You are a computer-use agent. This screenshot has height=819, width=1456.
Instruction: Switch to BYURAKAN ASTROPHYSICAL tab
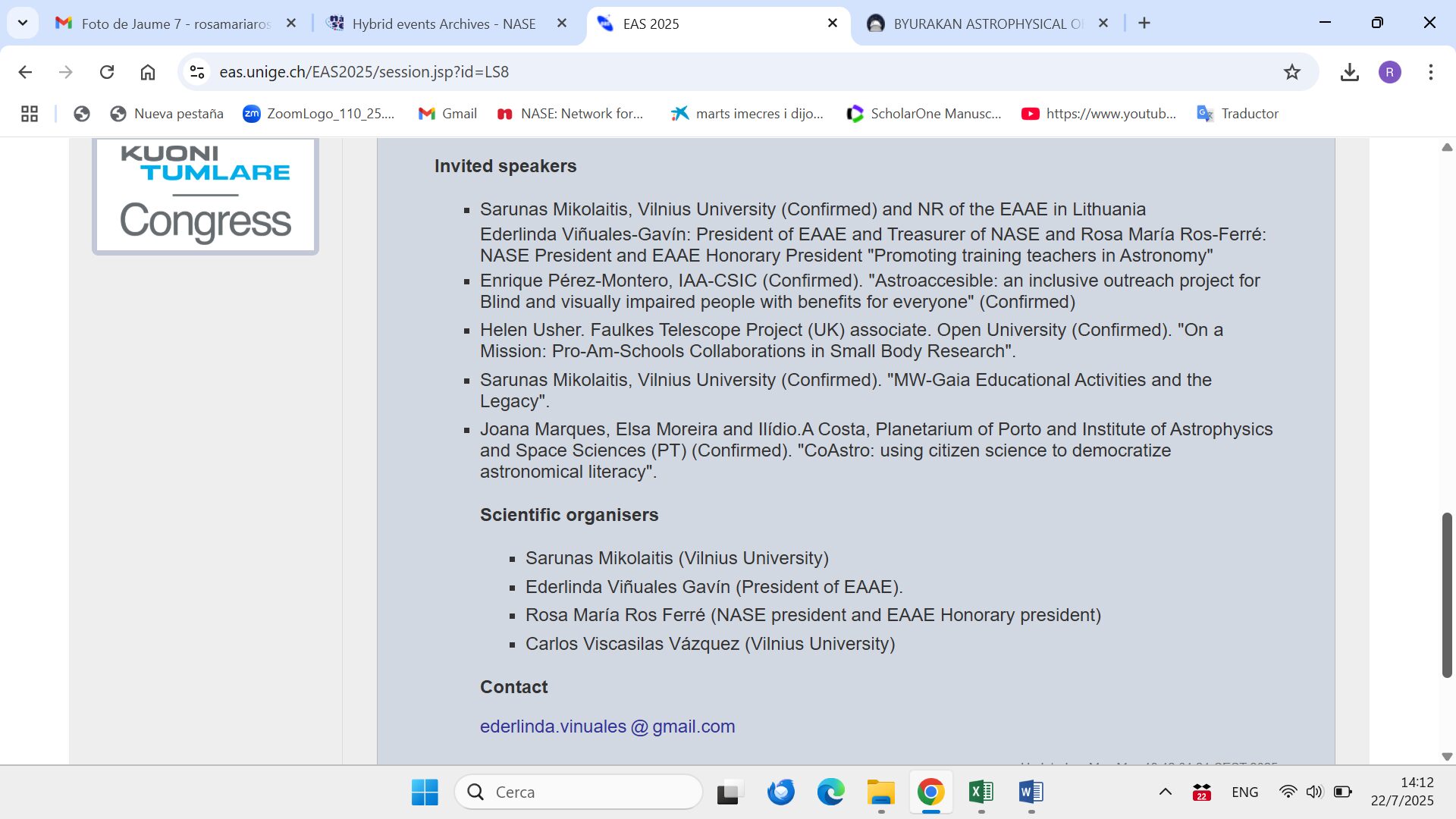point(988,24)
